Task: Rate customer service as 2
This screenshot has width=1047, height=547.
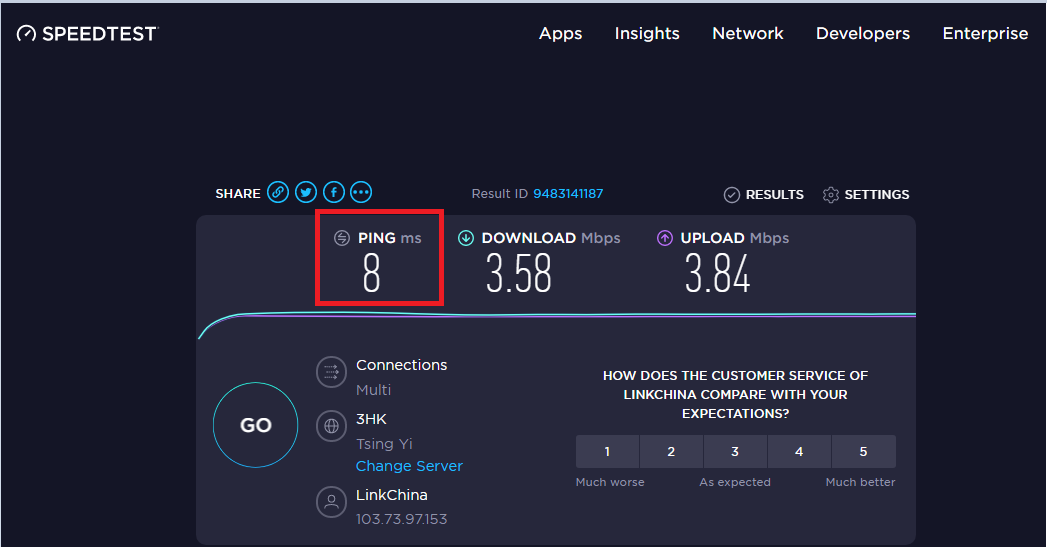Action: click(x=671, y=451)
